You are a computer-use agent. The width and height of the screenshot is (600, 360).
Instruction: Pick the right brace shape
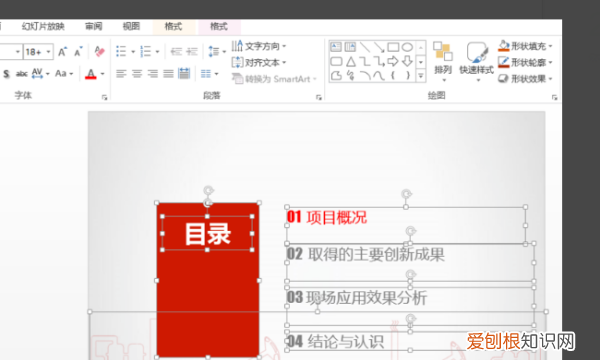408,75
